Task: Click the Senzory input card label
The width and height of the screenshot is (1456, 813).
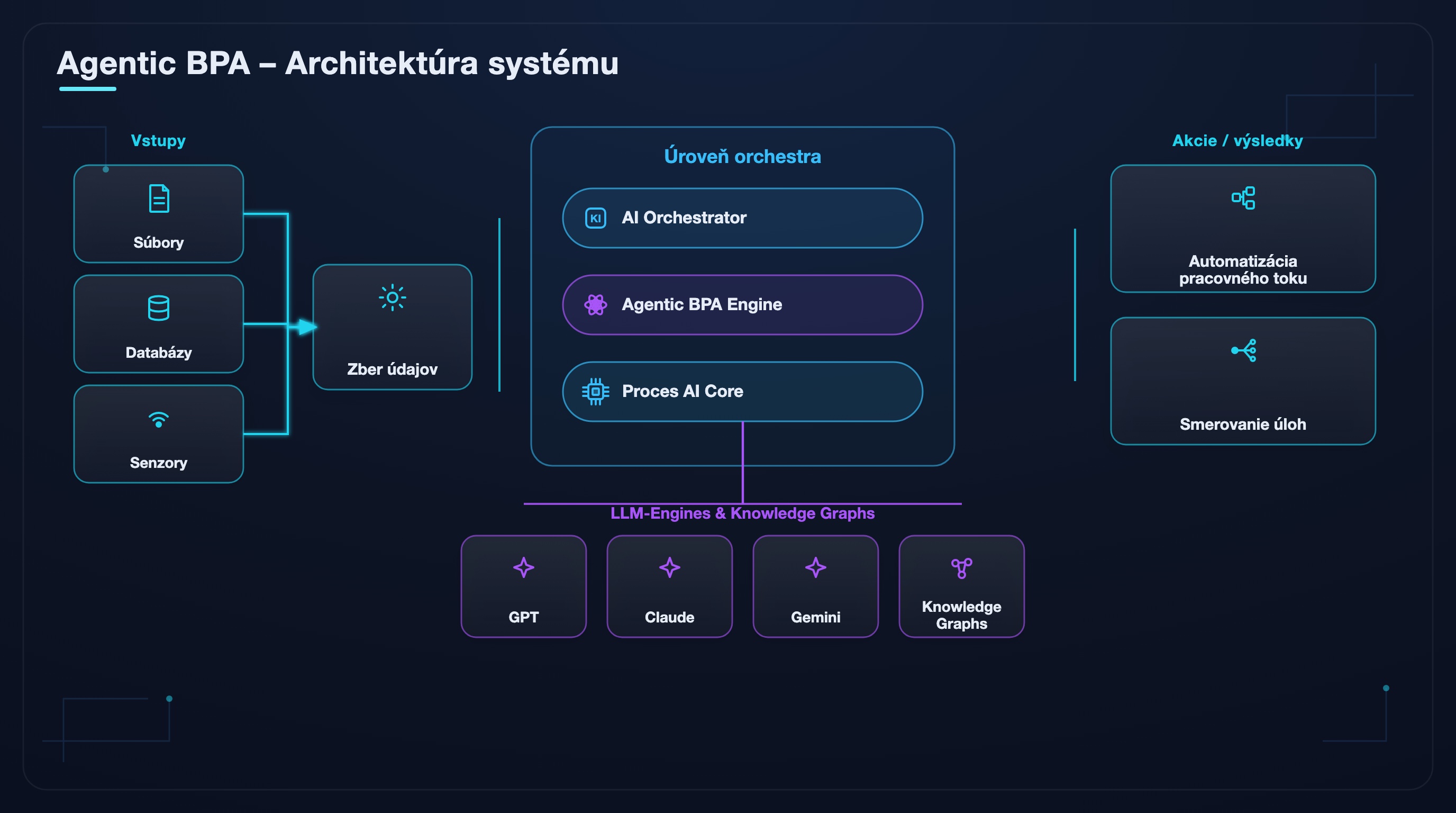Action: pyautogui.click(x=158, y=463)
